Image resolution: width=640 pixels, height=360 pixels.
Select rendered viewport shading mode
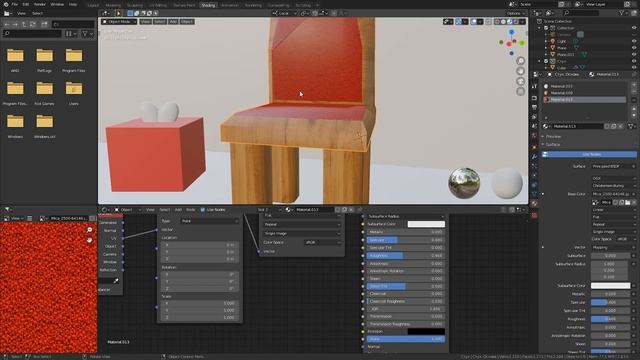point(516,22)
